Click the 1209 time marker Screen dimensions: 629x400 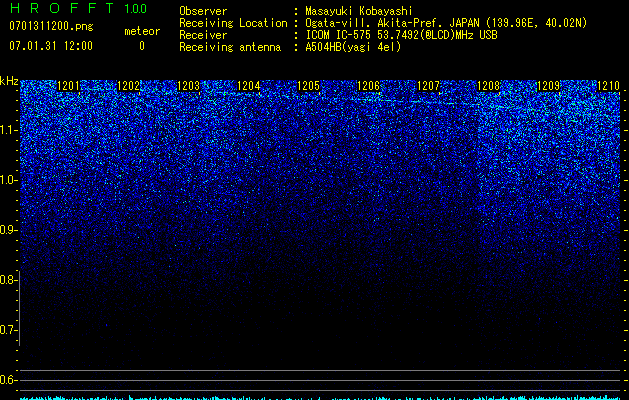(x=548, y=86)
